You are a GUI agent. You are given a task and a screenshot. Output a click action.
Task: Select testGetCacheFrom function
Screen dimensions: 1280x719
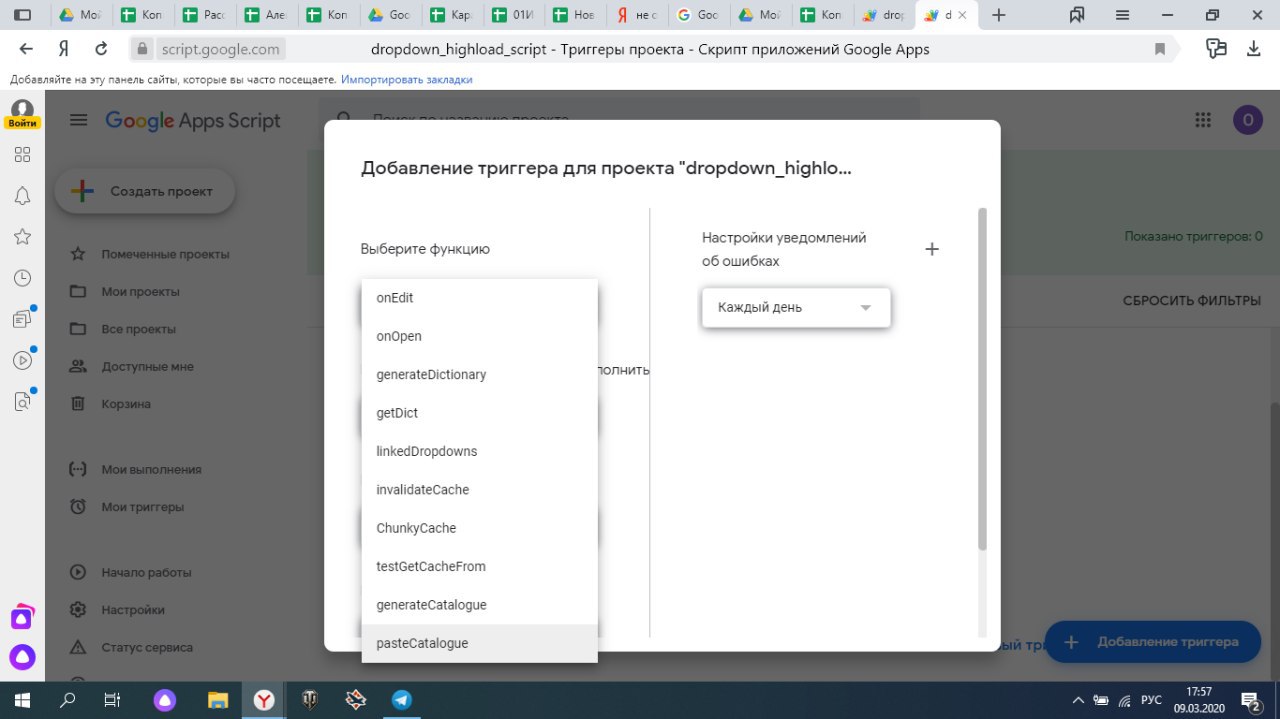479,566
